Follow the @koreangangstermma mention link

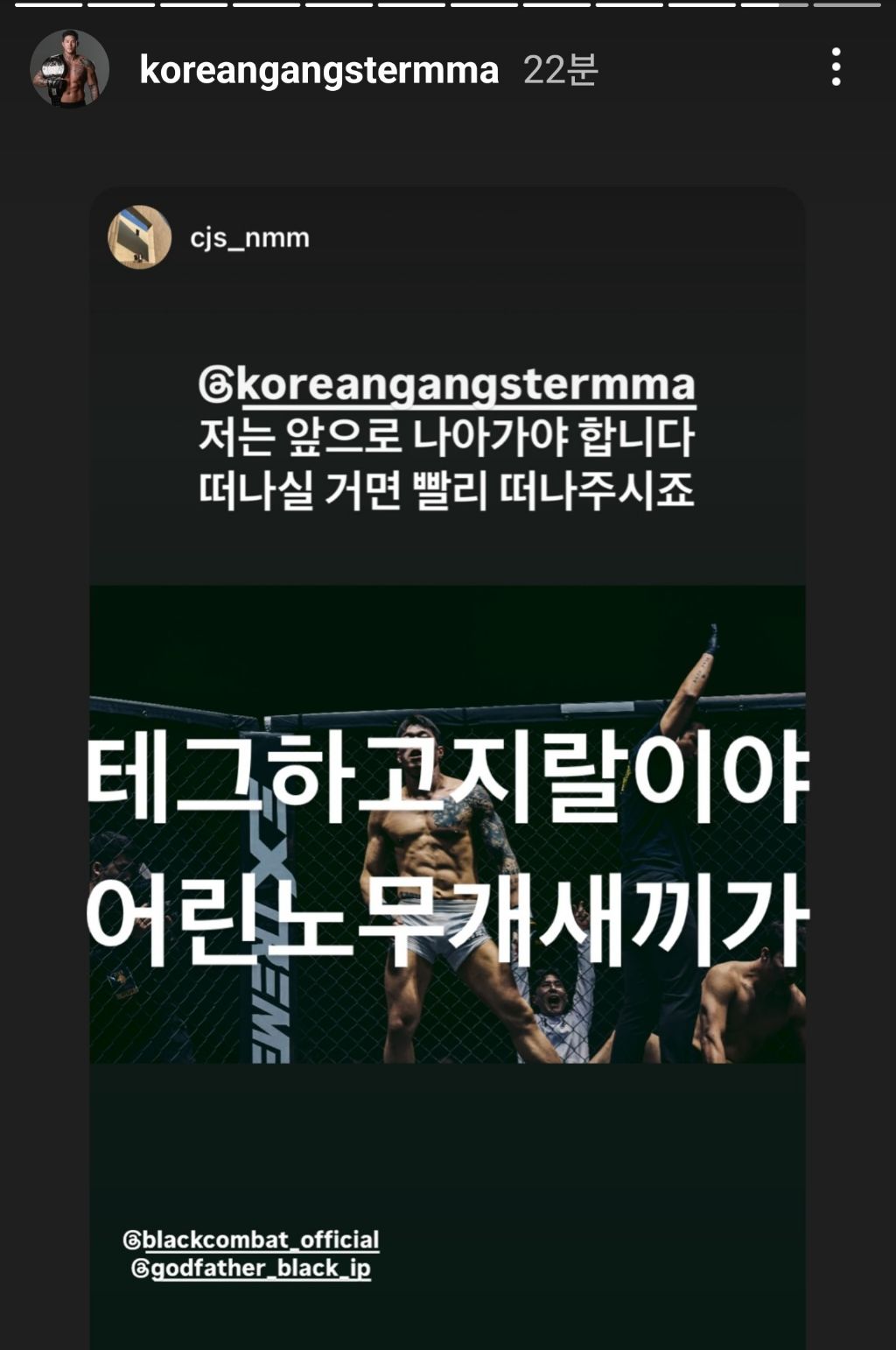click(x=447, y=385)
